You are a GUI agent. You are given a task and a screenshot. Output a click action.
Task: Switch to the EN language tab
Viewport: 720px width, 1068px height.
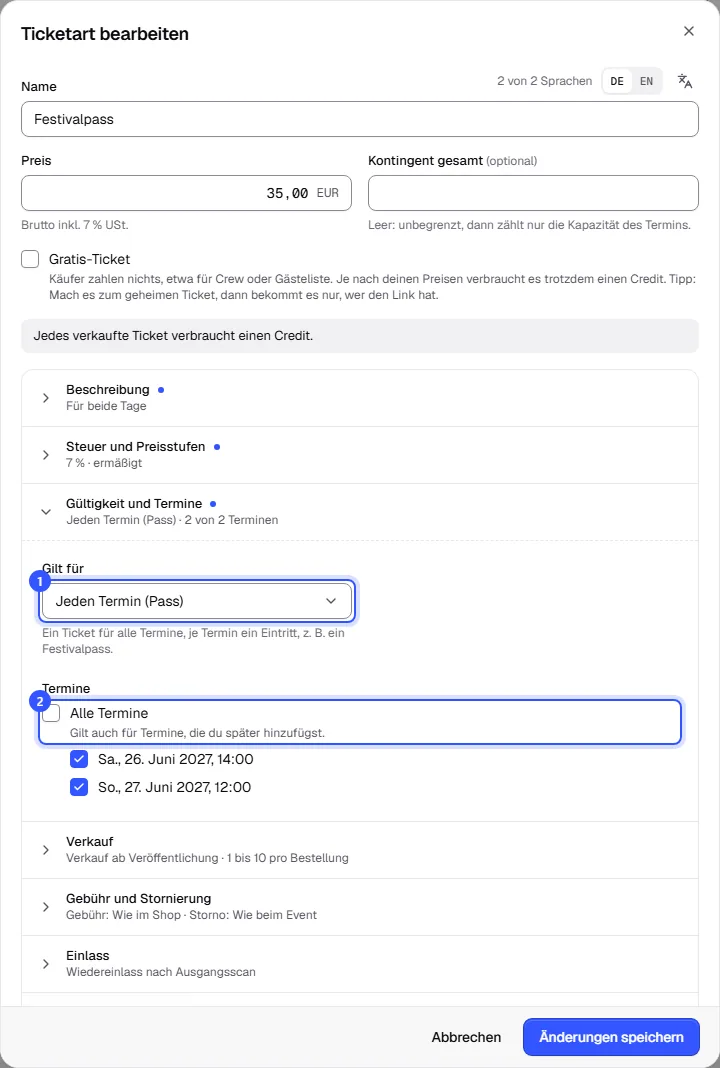(646, 81)
